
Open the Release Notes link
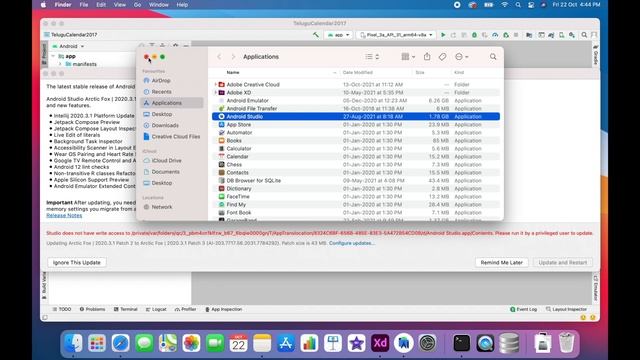pos(64,215)
